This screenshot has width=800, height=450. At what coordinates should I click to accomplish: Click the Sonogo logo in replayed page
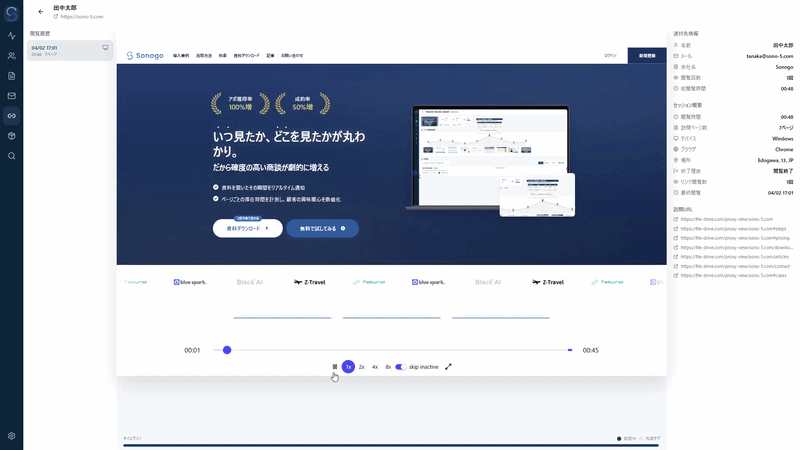pos(145,55)
